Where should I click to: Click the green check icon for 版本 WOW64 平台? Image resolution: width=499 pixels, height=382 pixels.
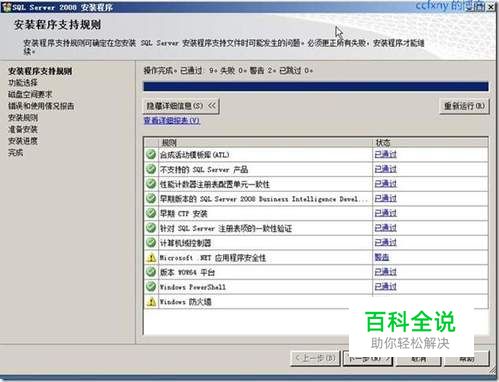coord(151,272)
